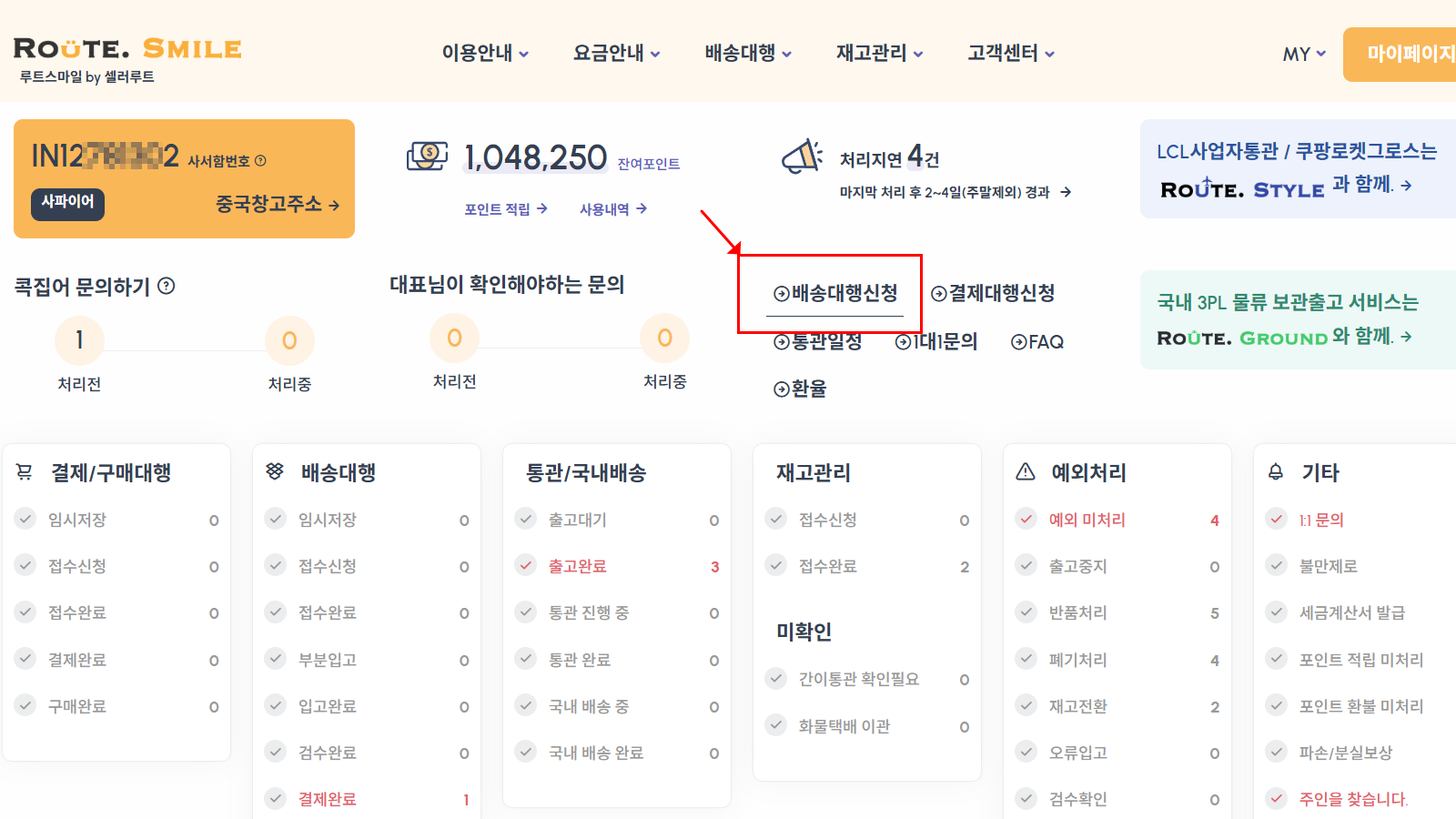Image resolution: width=1456 pixels, height=819 pixels.
Task: Click the highlighted 배송대행신청 quick link
Action: coord(836,293)
